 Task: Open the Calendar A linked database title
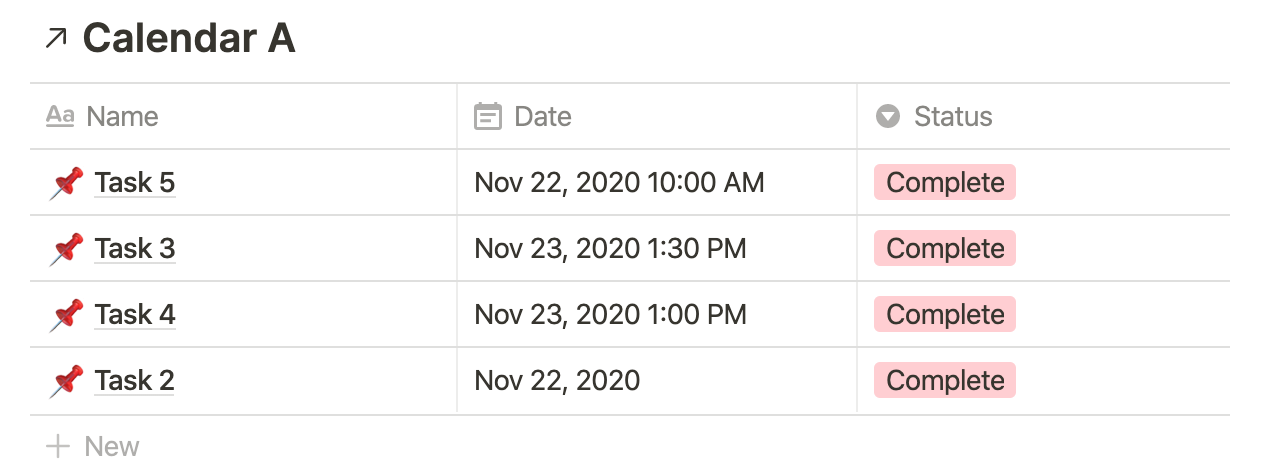189,39
